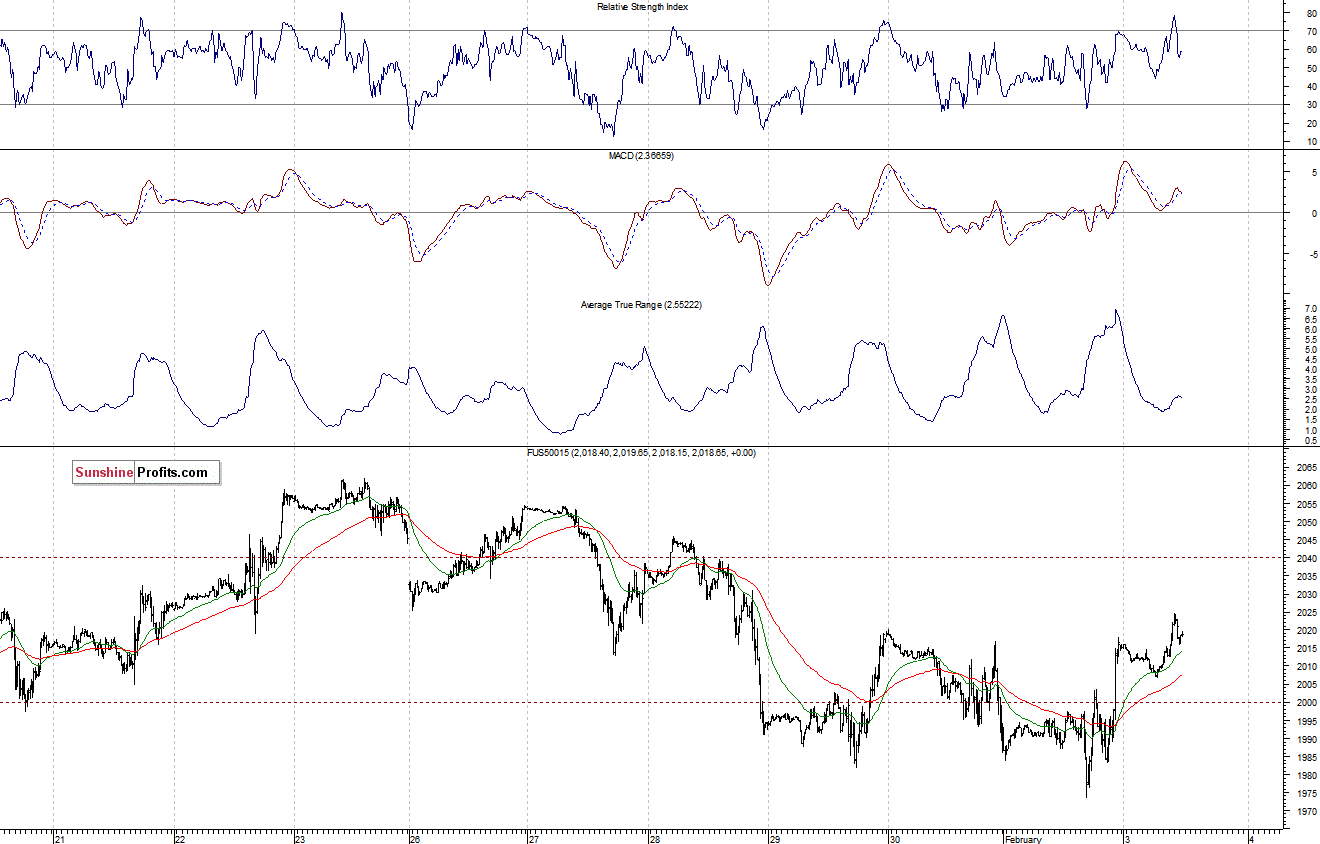The width and height of the screenshot is (1320, 844).
Task: Click the 28 date axis label
Action: (x=654, y=839)
